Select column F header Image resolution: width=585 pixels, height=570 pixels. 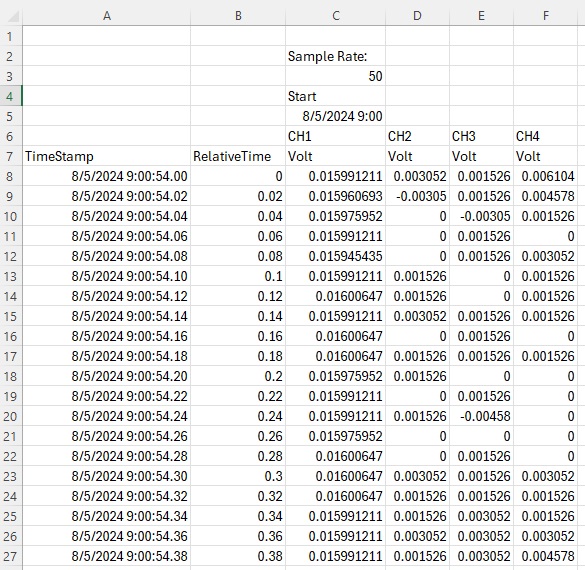545,16
